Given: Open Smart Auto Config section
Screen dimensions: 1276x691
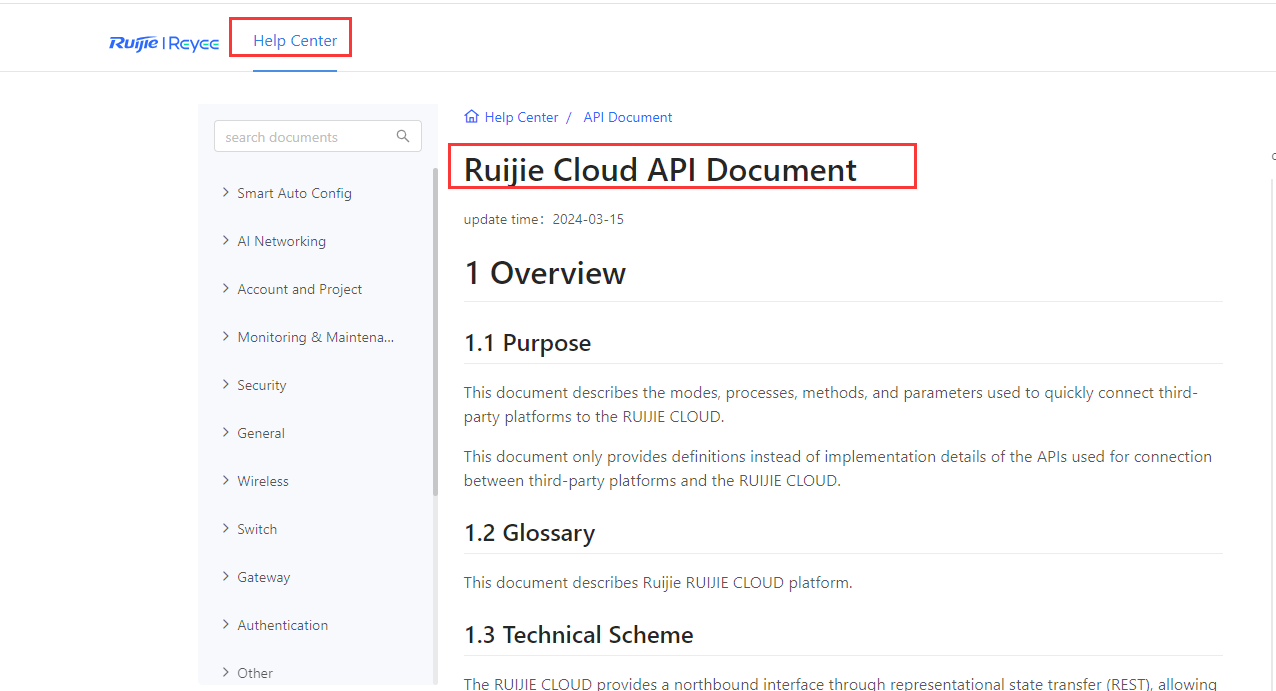Looking at the screenshot, I should (294, 193).
